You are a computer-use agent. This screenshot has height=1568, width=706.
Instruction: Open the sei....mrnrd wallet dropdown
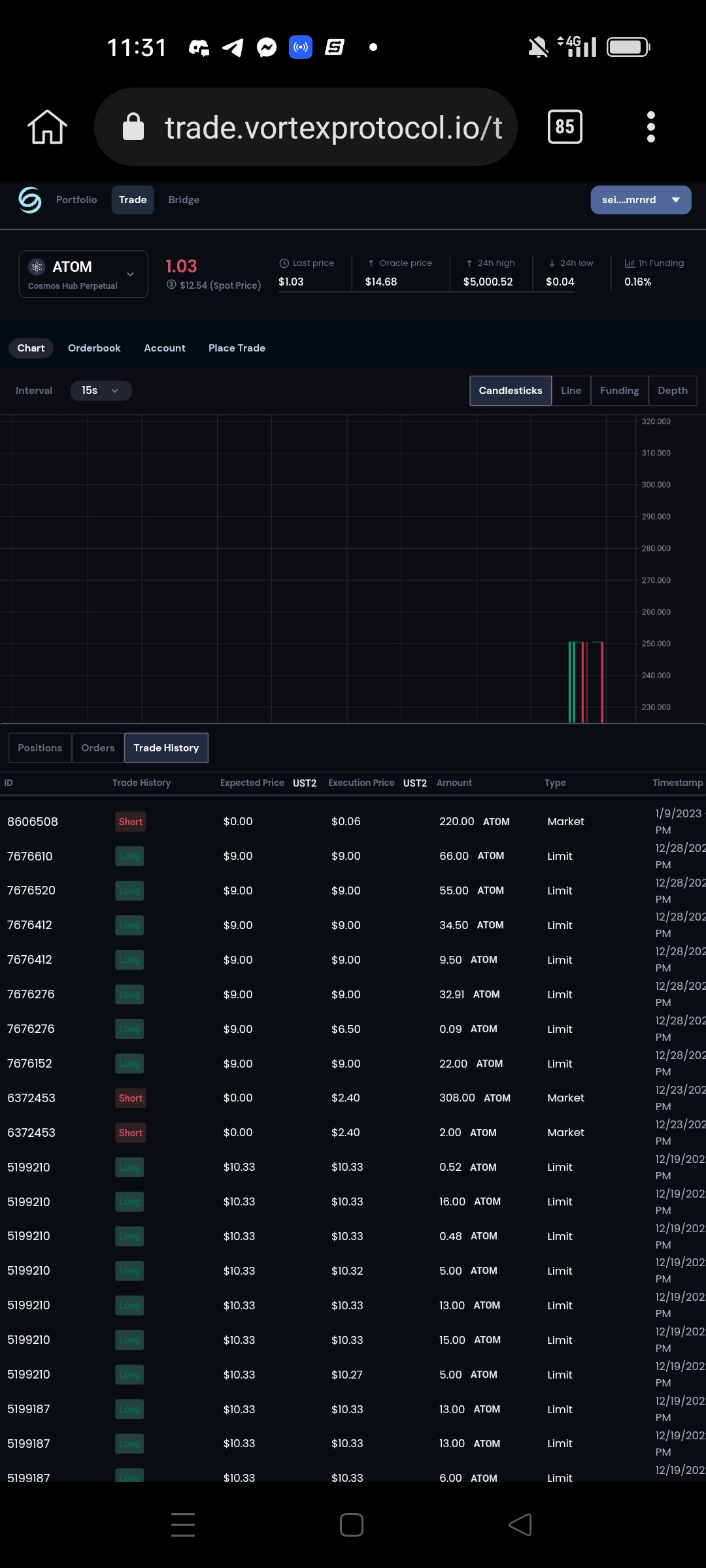(x=641, y=200)
